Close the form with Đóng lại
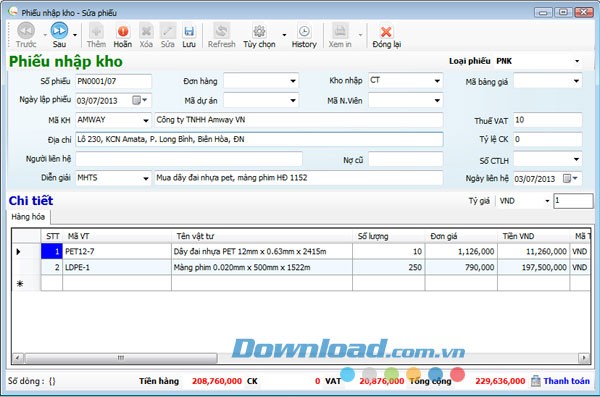The image size is (600, 397). point(386,35)
